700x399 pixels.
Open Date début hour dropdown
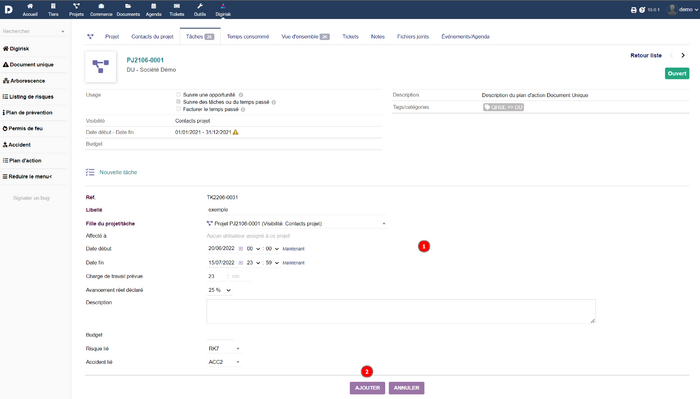(253, 249)
